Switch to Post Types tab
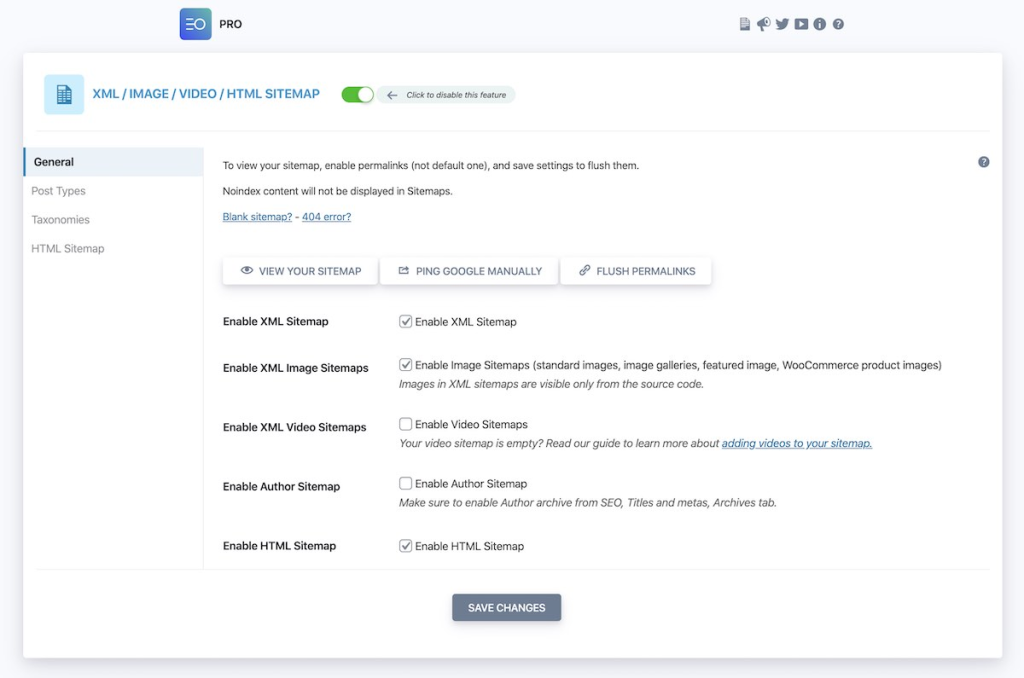 tap(58, 191)
